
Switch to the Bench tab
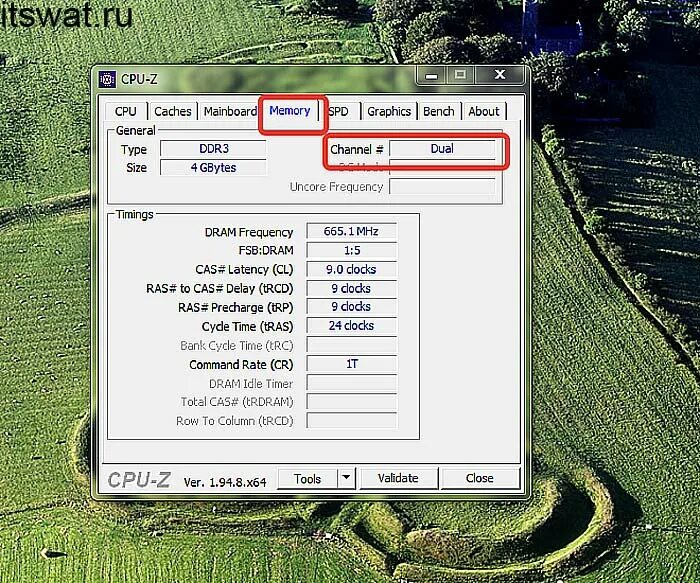tap(439, 111)
